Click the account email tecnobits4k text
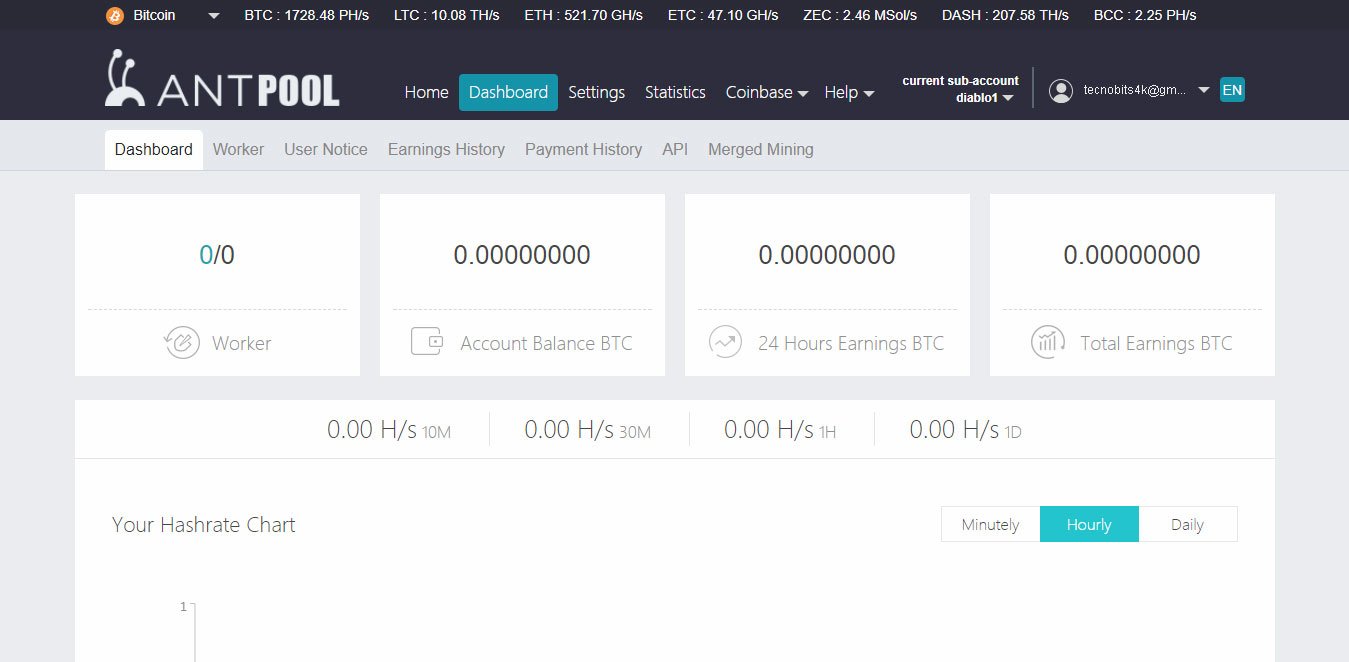1349x662 pixels. (x=1134, y=90)
